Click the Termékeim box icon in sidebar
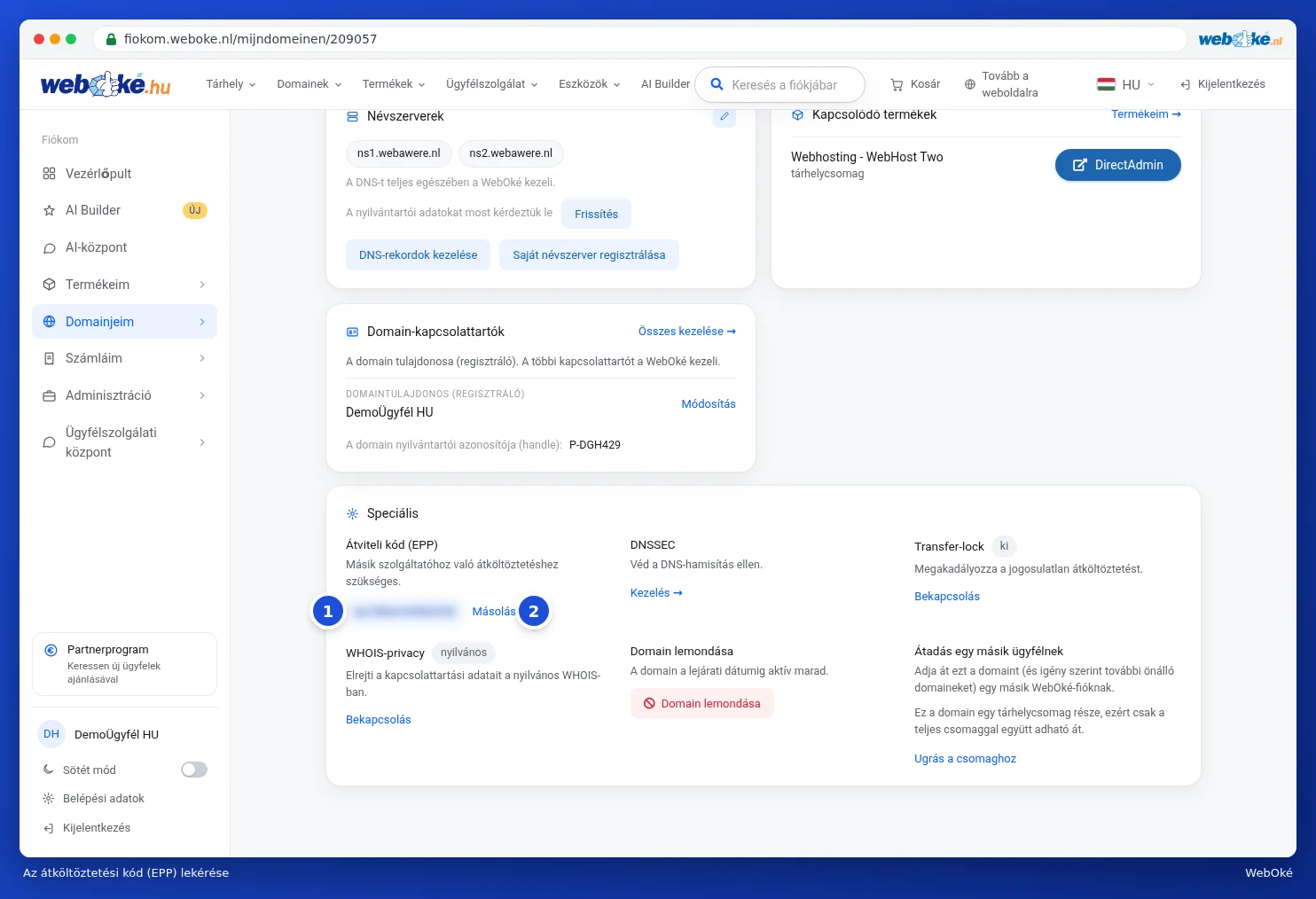The image size is (1316, 899). point(49,285)
